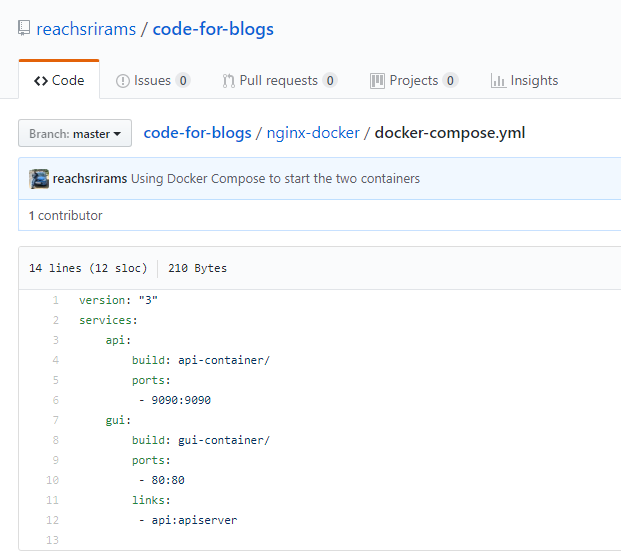Select line number 13
The width and height of the screenshot is (621, 555).
tap(53, 540)
